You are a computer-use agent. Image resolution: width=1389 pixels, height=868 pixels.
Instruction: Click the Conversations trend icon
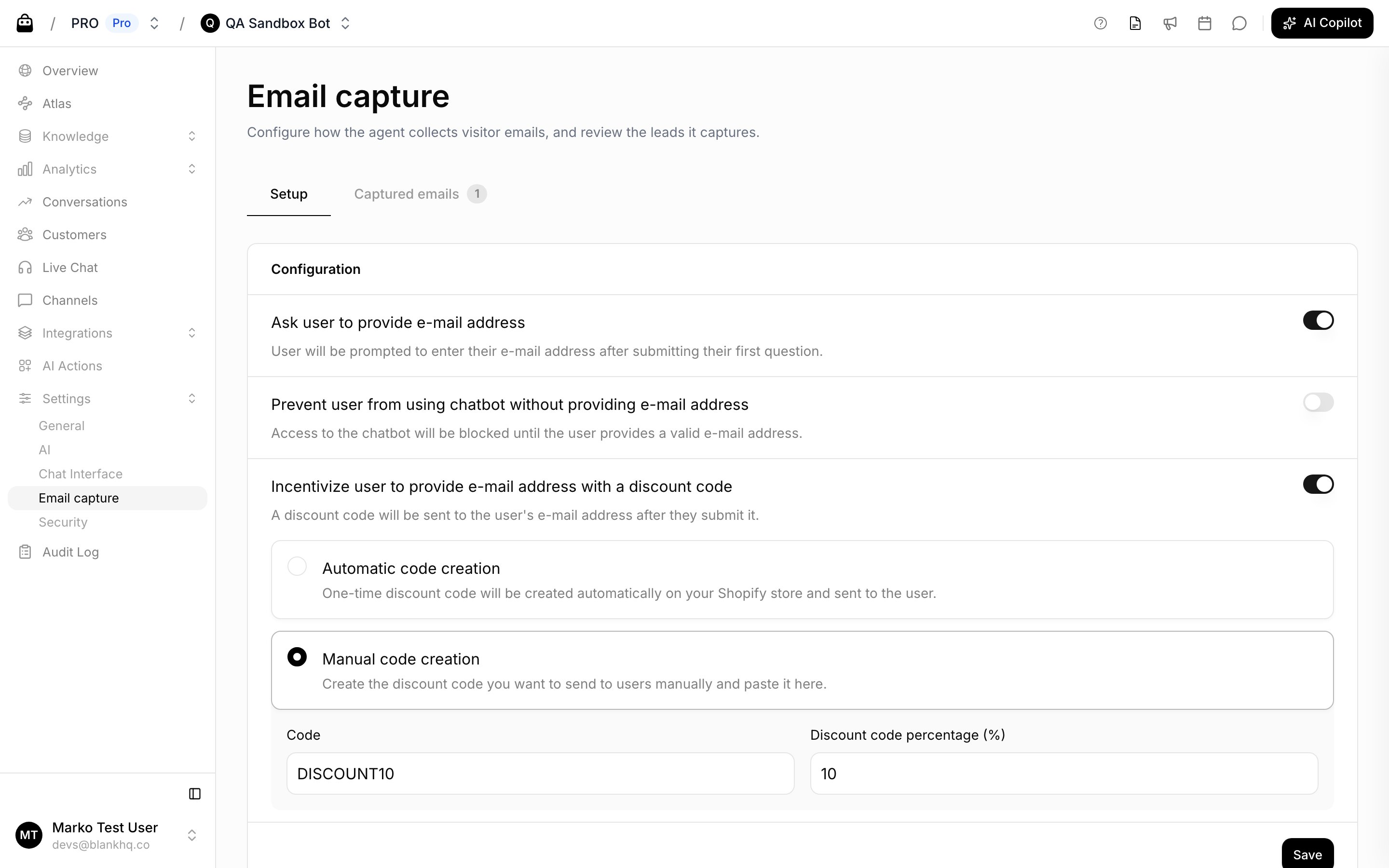25,202
